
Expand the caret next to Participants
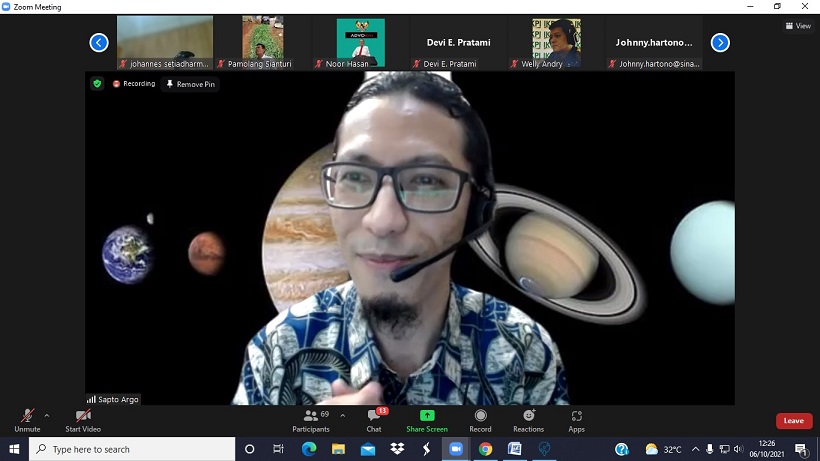[x=343, y=415]
